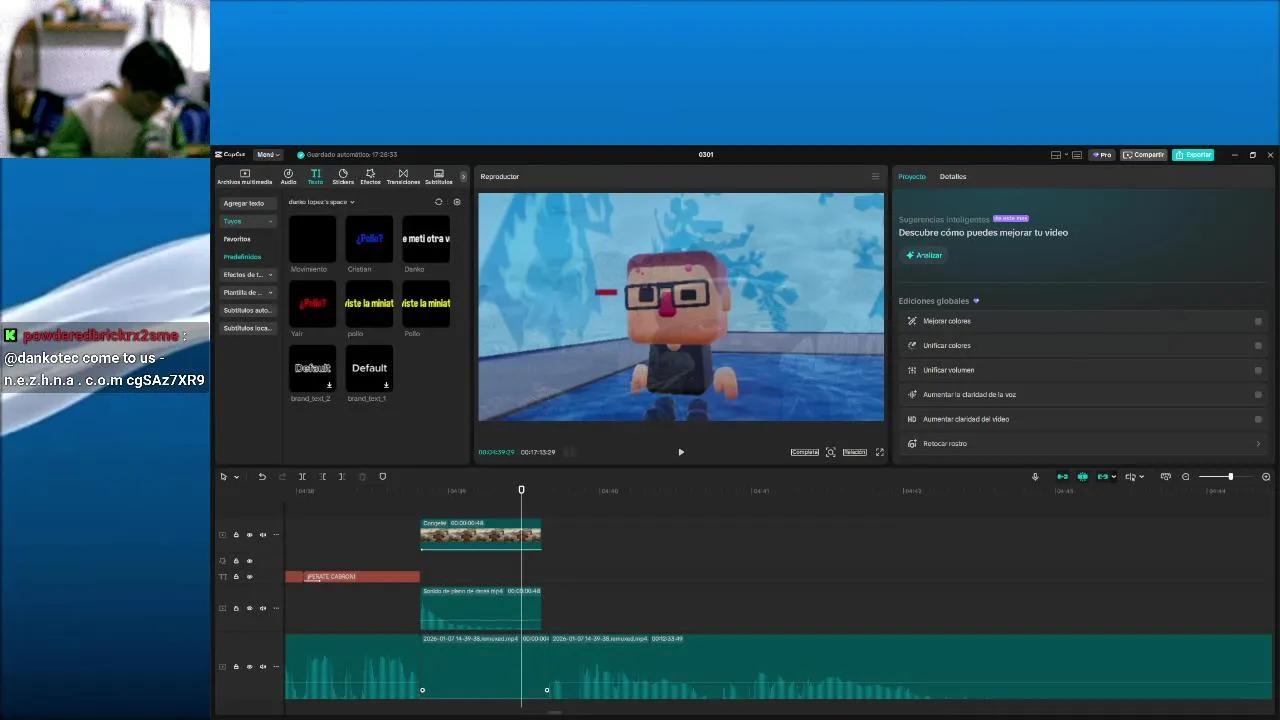The height and width of the screenshot is (720, 1280).
Task: Click the Compartir button
Action: point(1143,155)
